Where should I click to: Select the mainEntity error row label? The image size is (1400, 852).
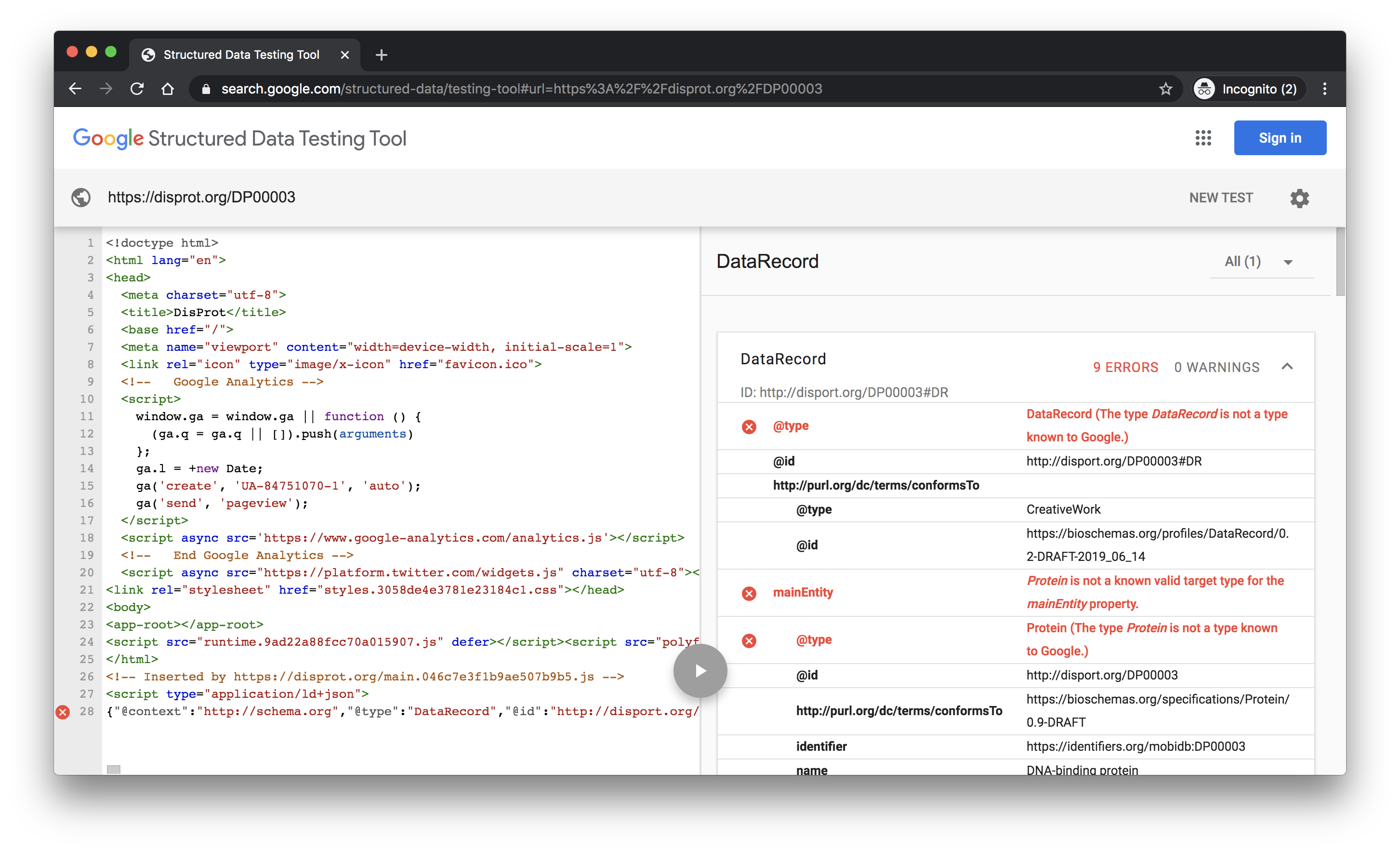tap(802, 592)
